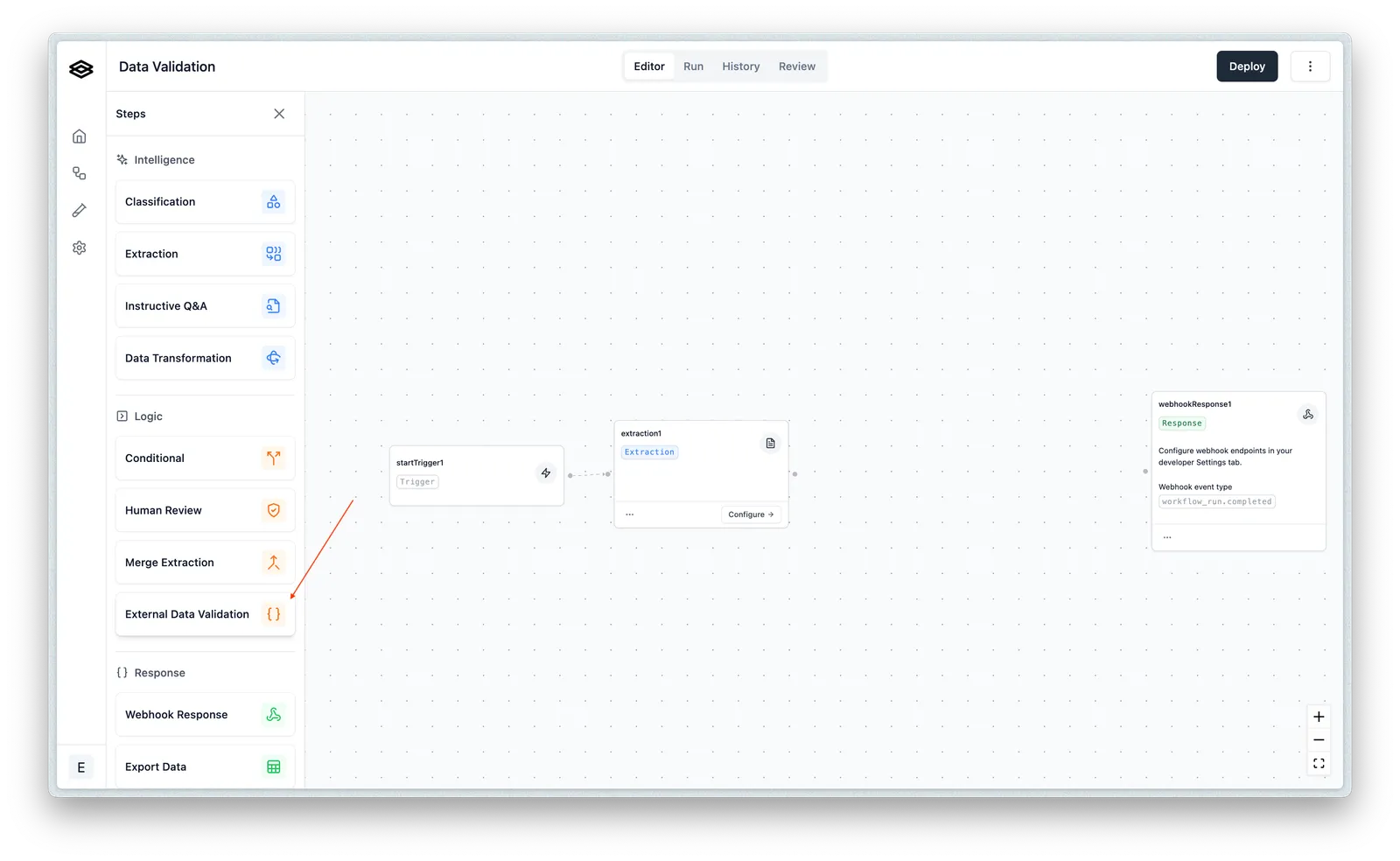Close the Steps panel

(x=279, y=114)
